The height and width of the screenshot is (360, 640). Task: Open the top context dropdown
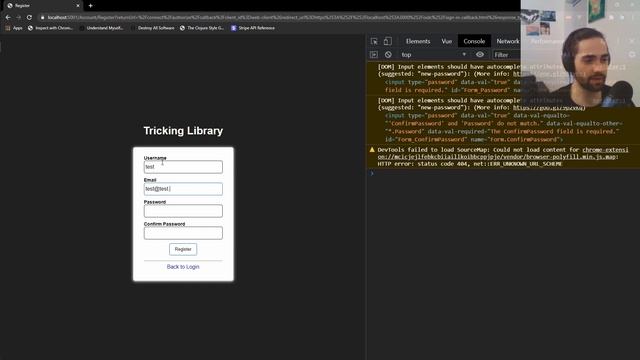[433, 55]
